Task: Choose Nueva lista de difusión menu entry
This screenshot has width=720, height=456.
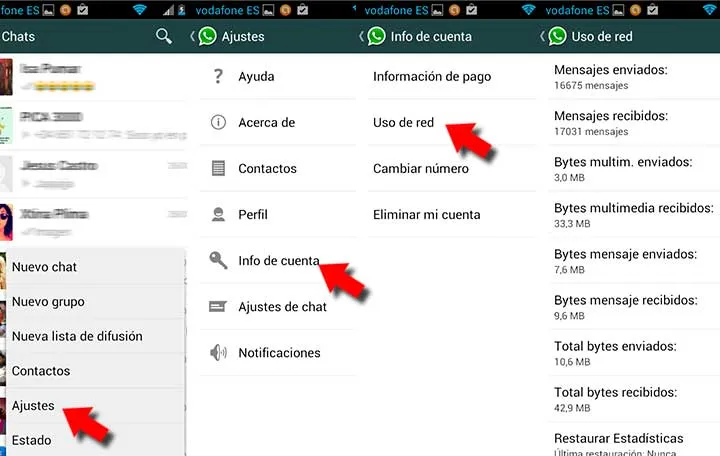Action: (95, 336)
